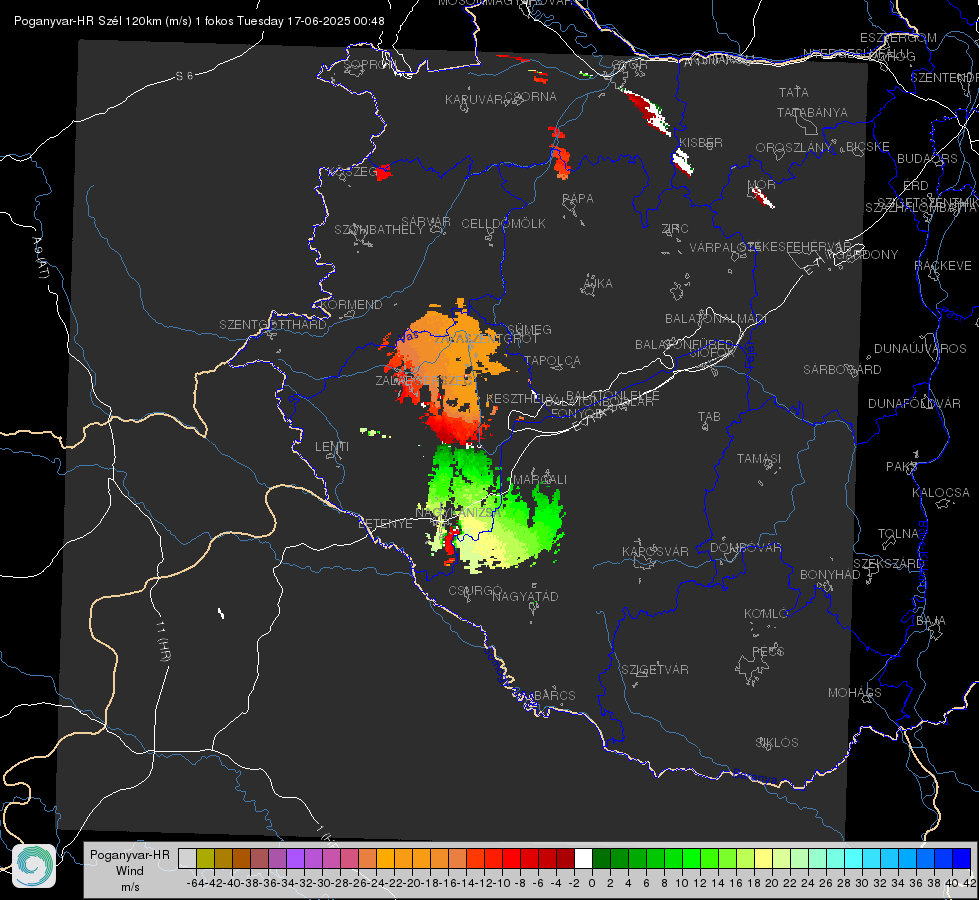
Task: Select the DUNAUJVAROS label
Action: click(x=920, y=348)
